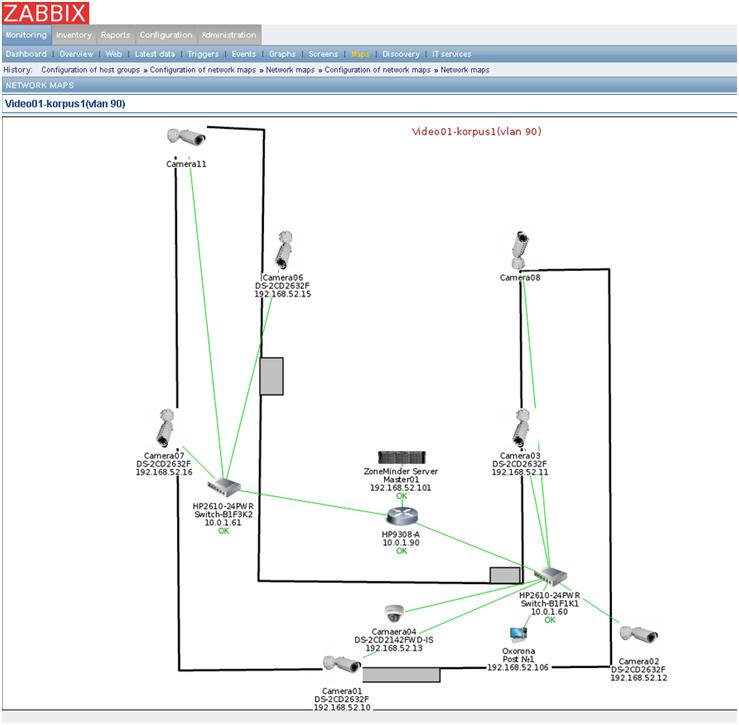This screenshot has height=725, width=739.
Task: Click the red map title Video01-korpus1(vlan 90)
Action: pos(476,132)
